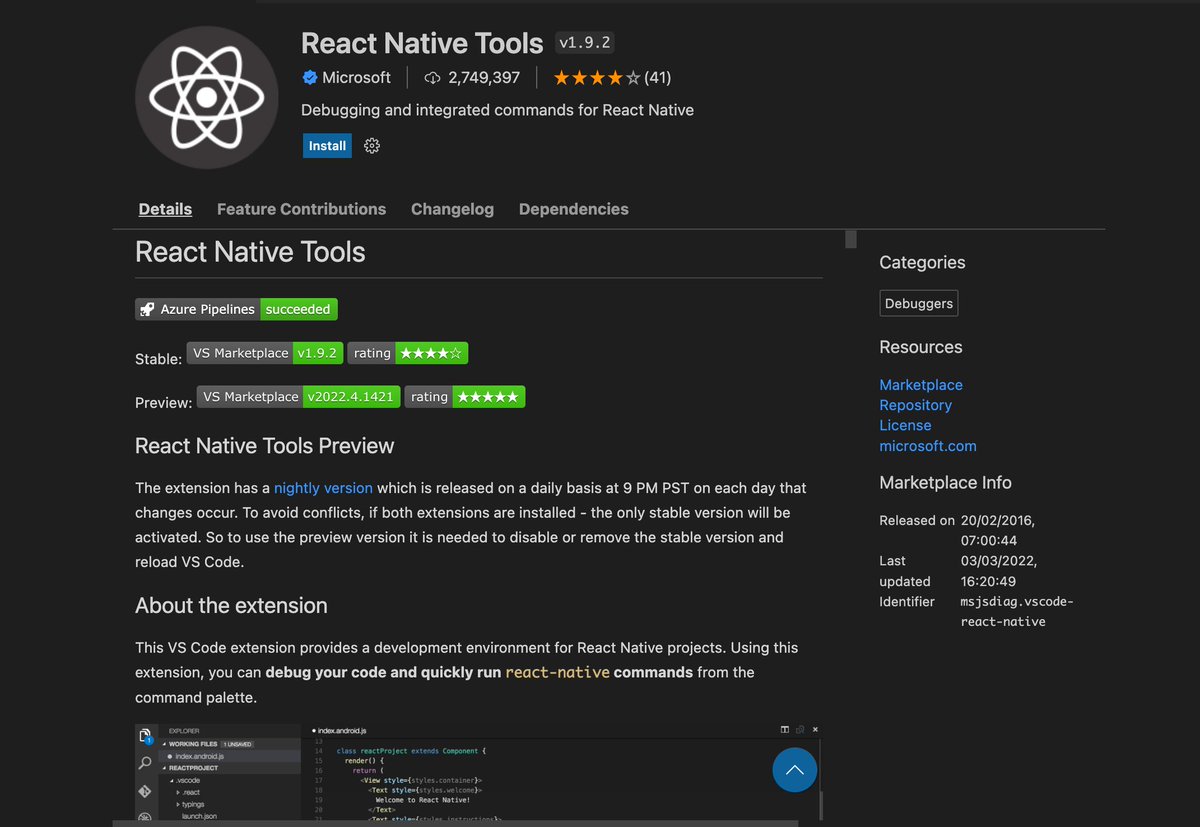Viewport: 1200px width, 827px height.
Task: Open the License resource link
Action: click(x=905, y=425)
